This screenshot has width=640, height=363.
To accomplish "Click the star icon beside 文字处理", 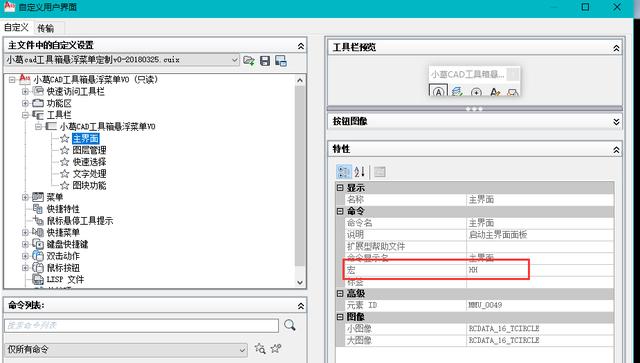I will 64,174.
